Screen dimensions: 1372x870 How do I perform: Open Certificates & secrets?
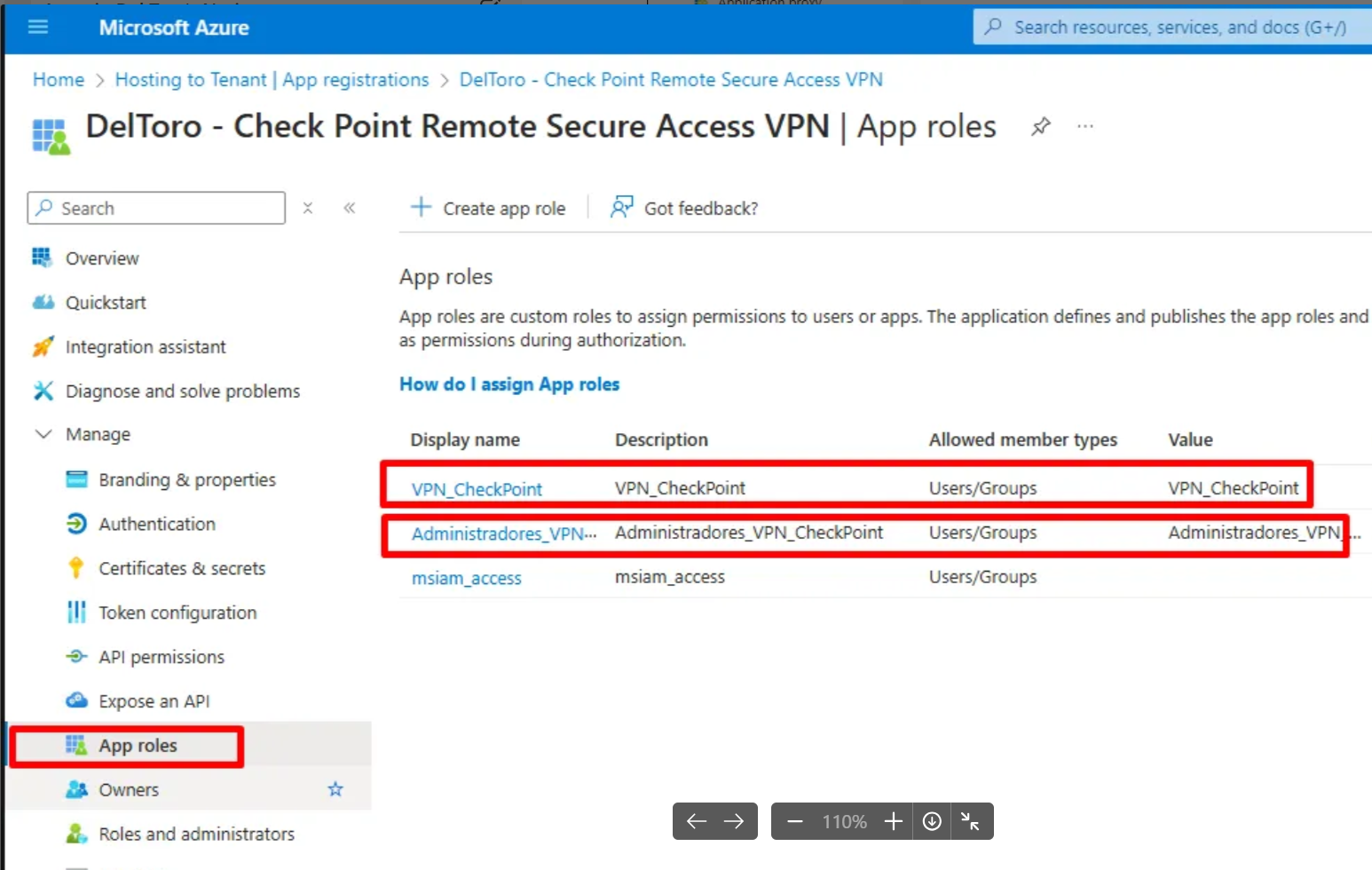[182, 567]
